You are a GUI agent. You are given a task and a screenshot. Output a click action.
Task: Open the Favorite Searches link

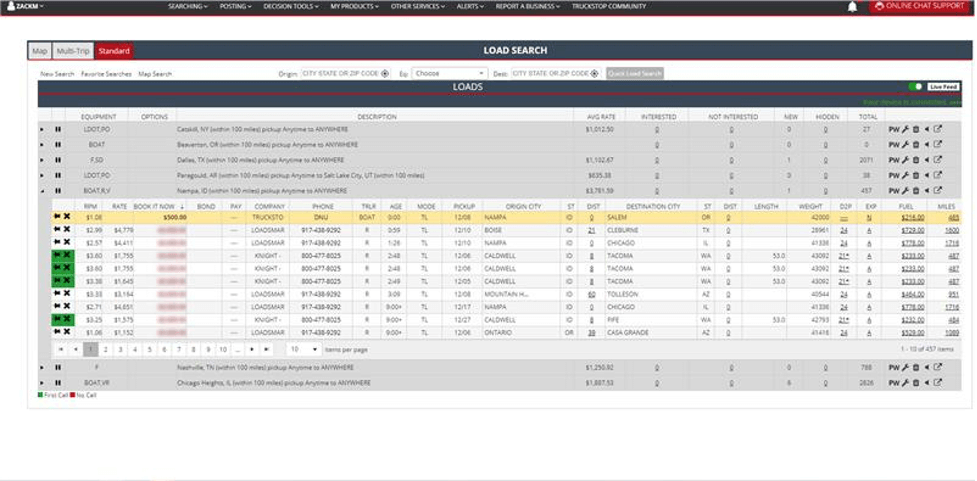coord(106,74)
